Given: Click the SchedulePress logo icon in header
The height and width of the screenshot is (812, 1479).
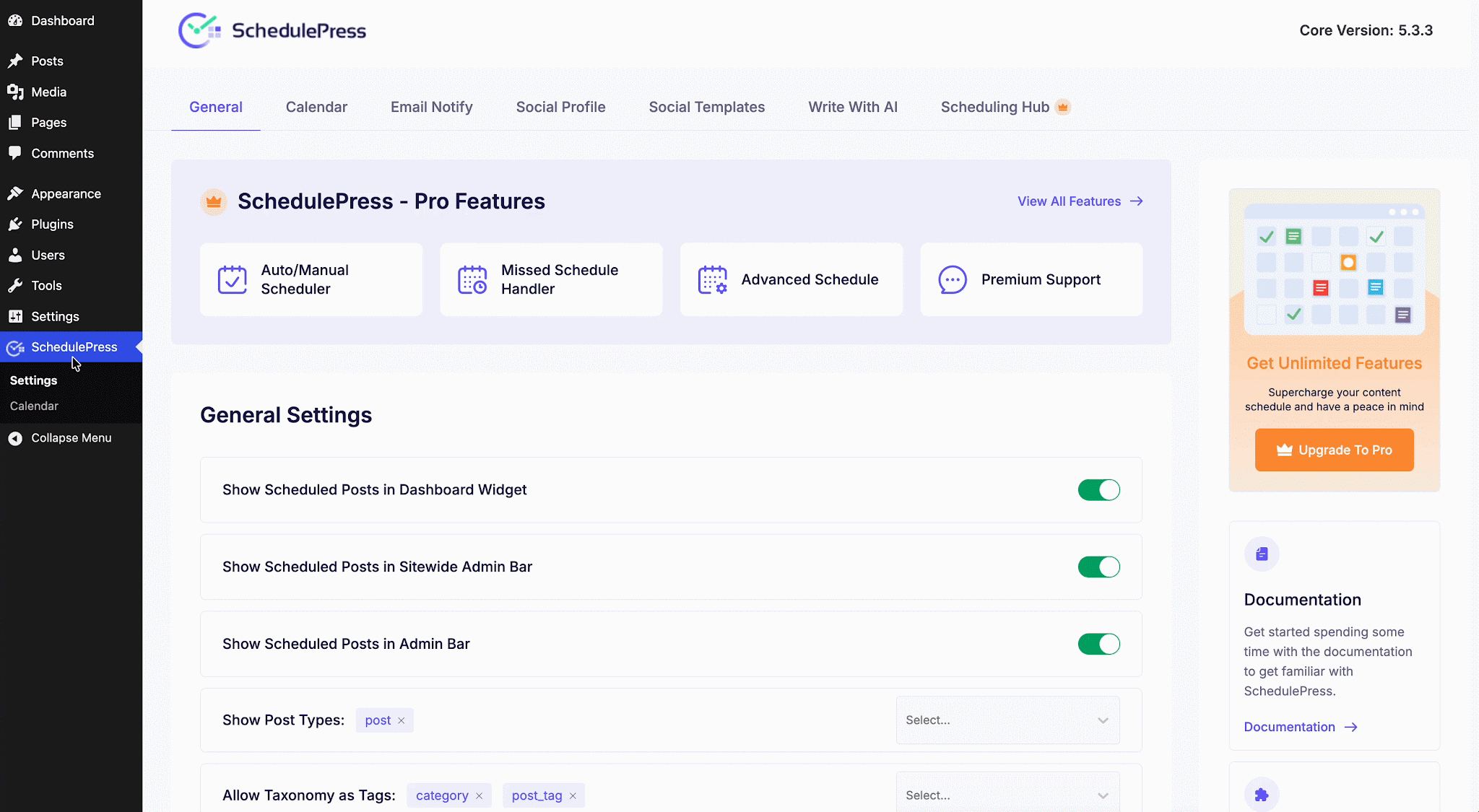Looking at the screenshot, I should click(x=199, y=30).
